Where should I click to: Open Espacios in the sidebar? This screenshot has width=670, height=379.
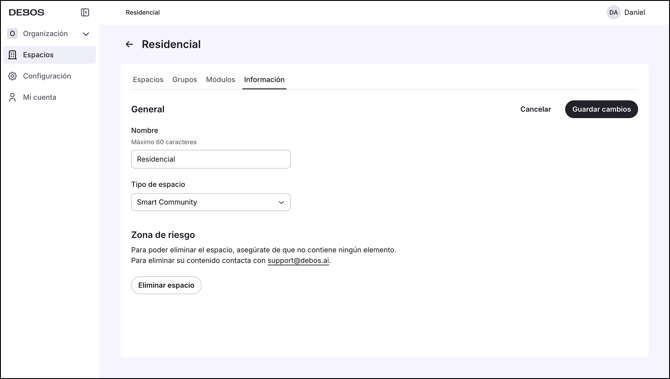50,55
